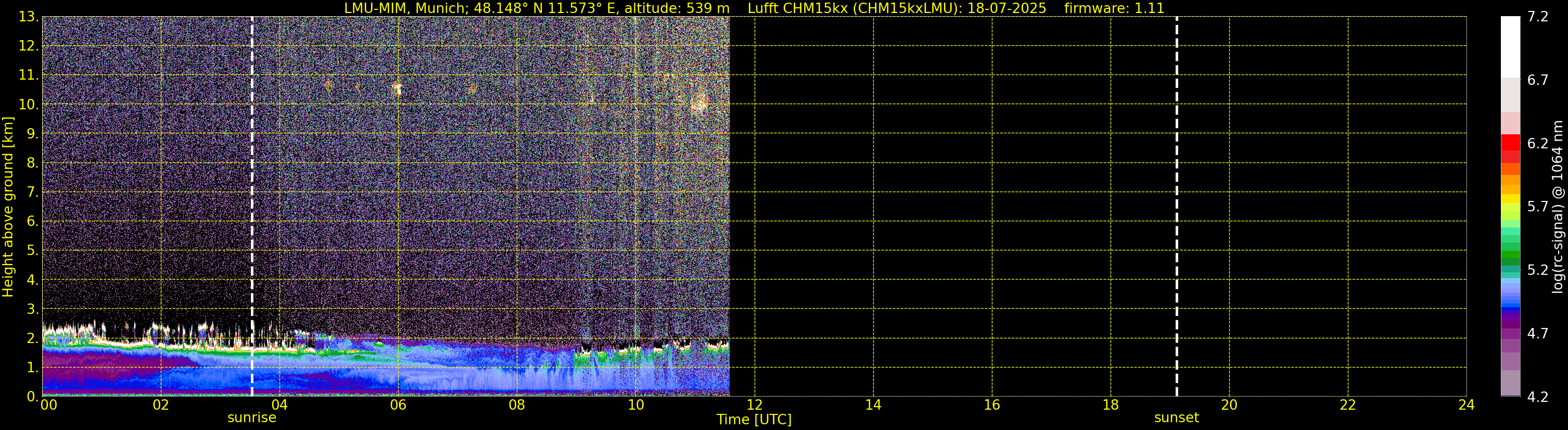The height and width of the screenshot is (430, 1568).
Task: Click the 'firmware: 1.11' text
Action: 1114,8
